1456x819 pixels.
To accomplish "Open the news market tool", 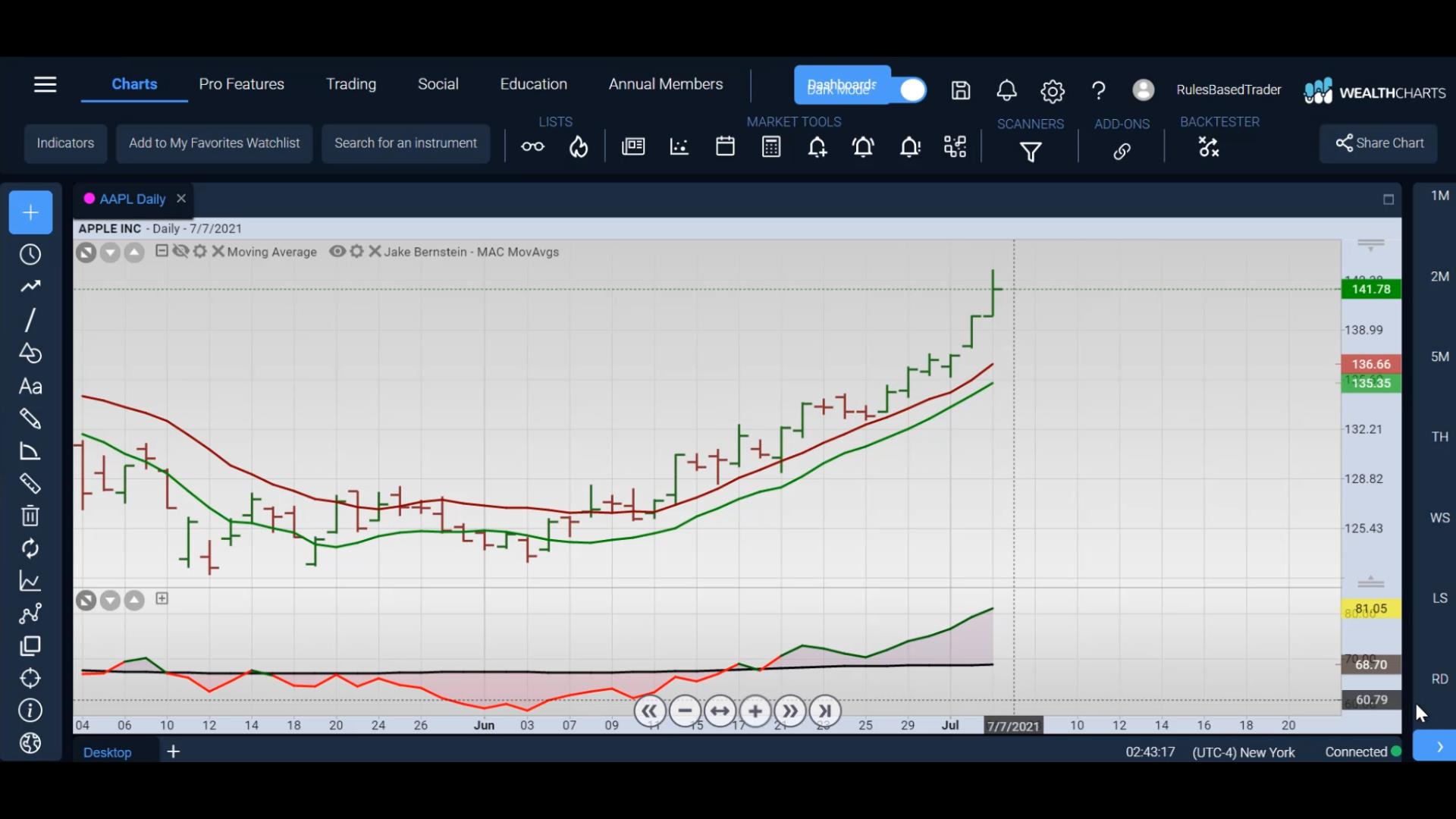I will point(633,146).
